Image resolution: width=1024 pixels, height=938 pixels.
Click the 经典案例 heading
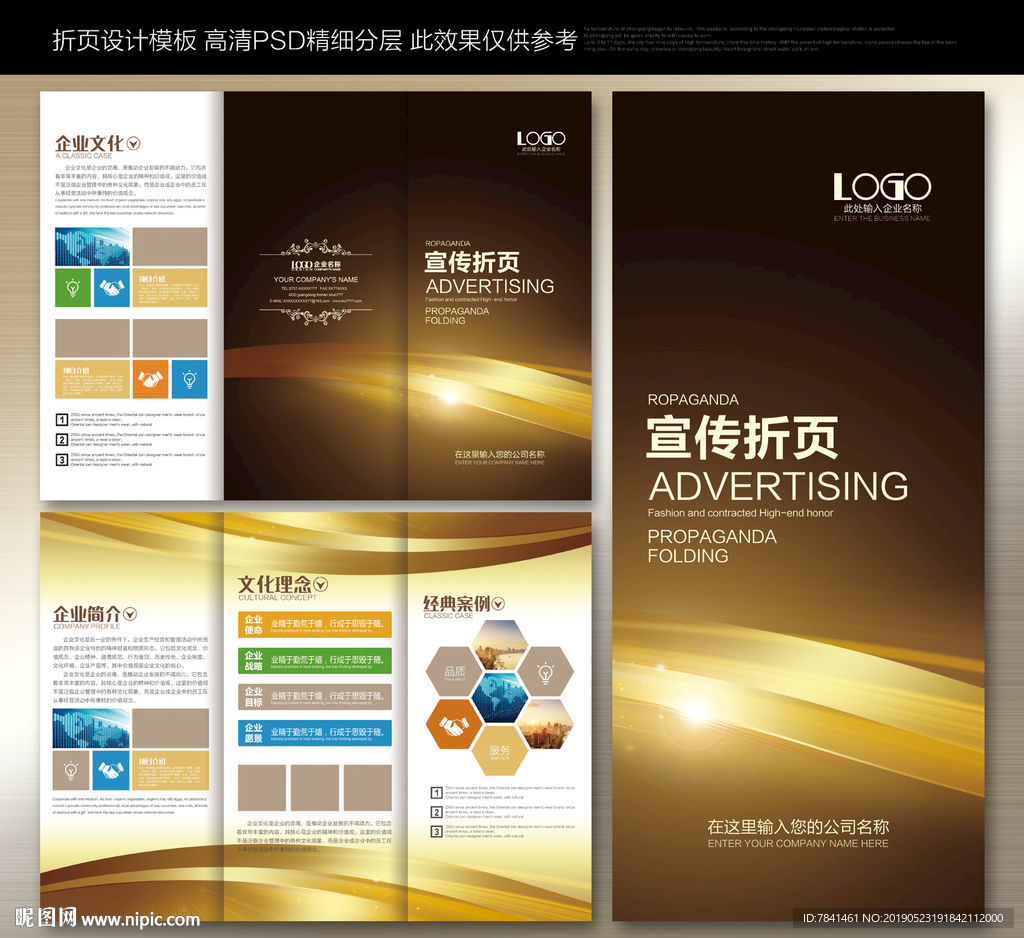point(456,604)
